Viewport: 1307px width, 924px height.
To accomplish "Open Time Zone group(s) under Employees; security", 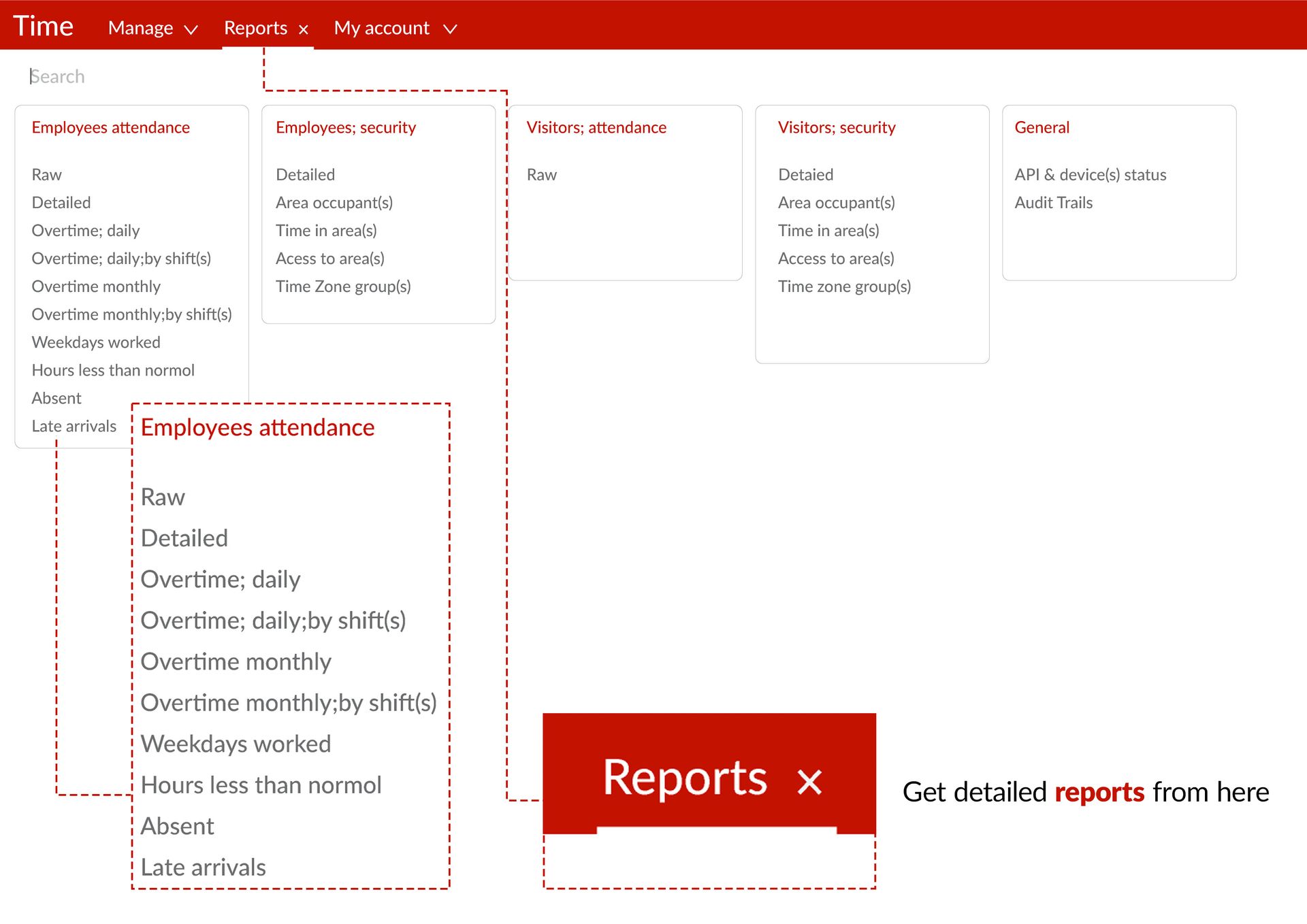I will pos(343,286).
